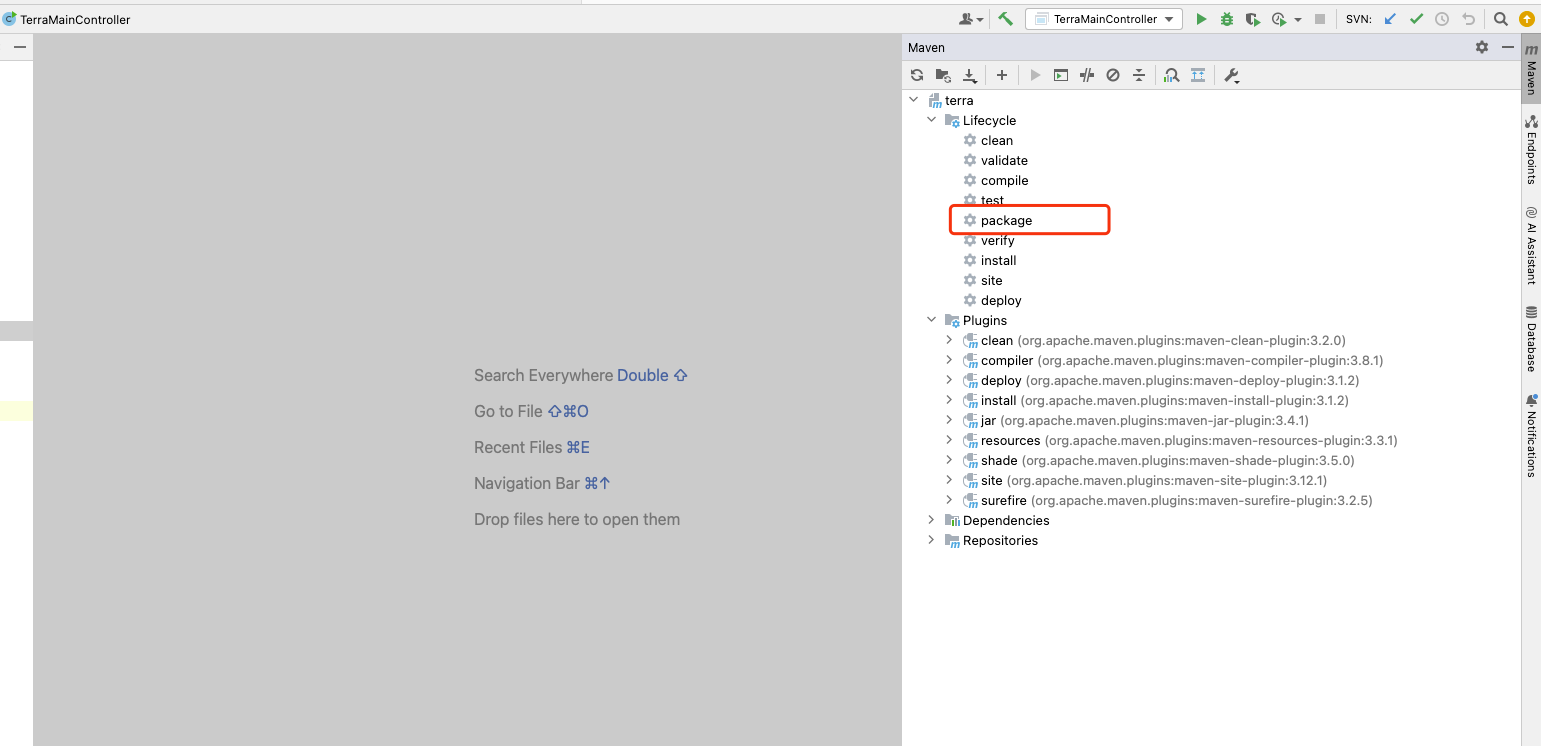
Task: Open the Endpoints side tab
Action: coord(1531,149)
